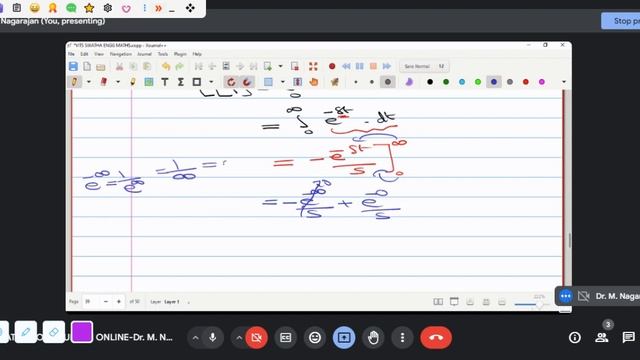Image resolution: width=640 pixels, height=360 pixels.
Task: Select the medium line thickness
Action: click(371, 82)
